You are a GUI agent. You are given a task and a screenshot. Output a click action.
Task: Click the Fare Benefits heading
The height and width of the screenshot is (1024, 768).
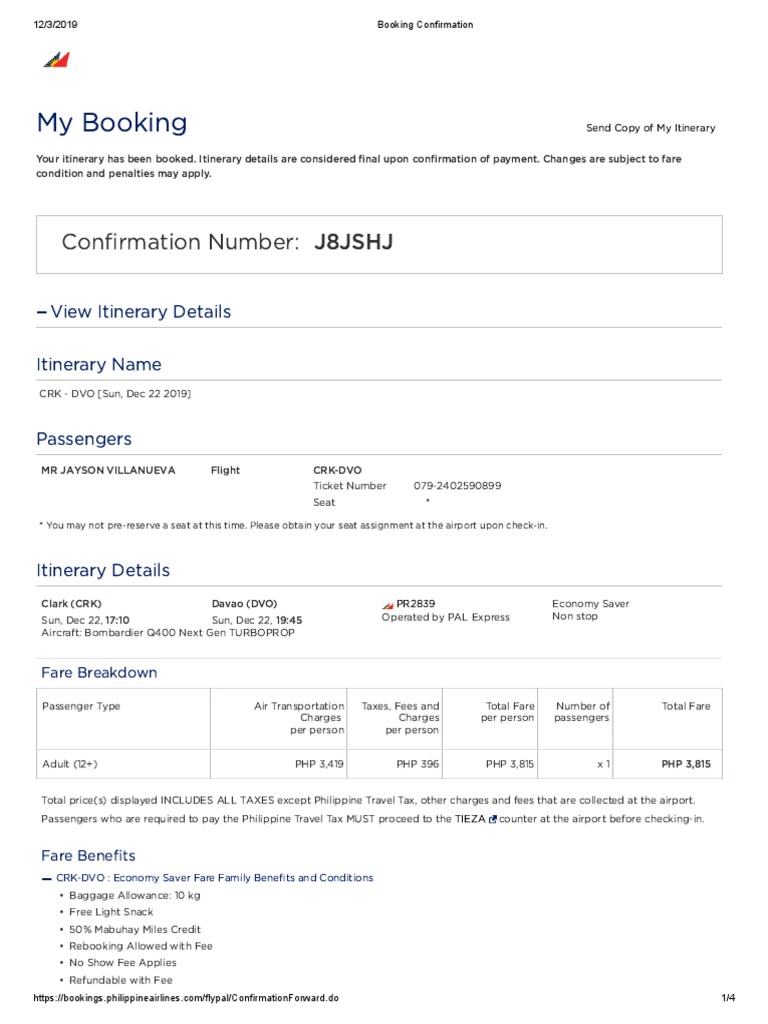click(88, 856)
